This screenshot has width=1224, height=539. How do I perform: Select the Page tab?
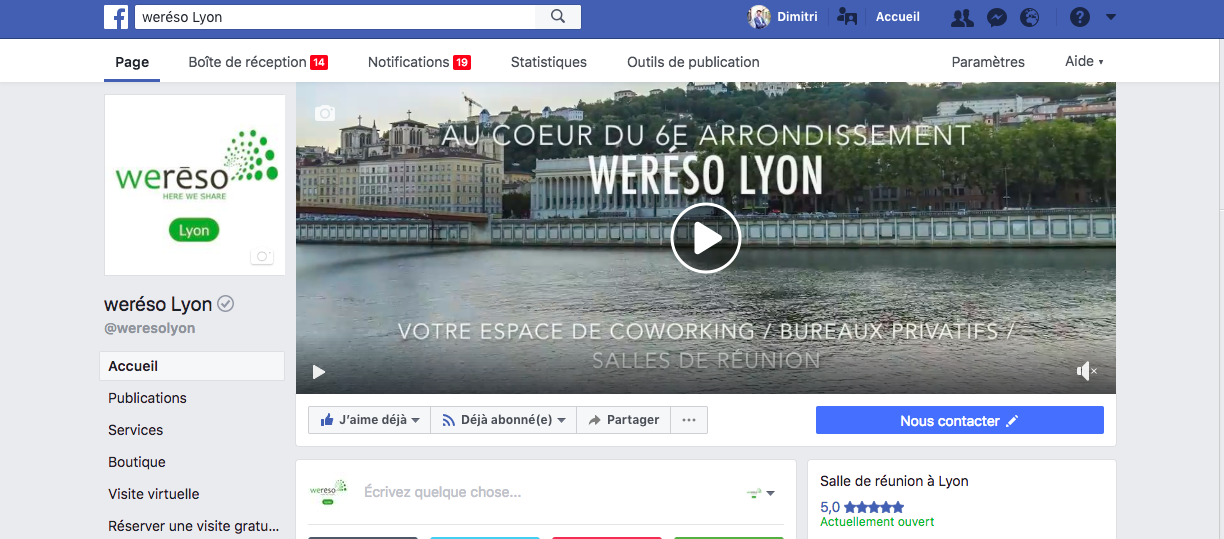tap(132, 62)
